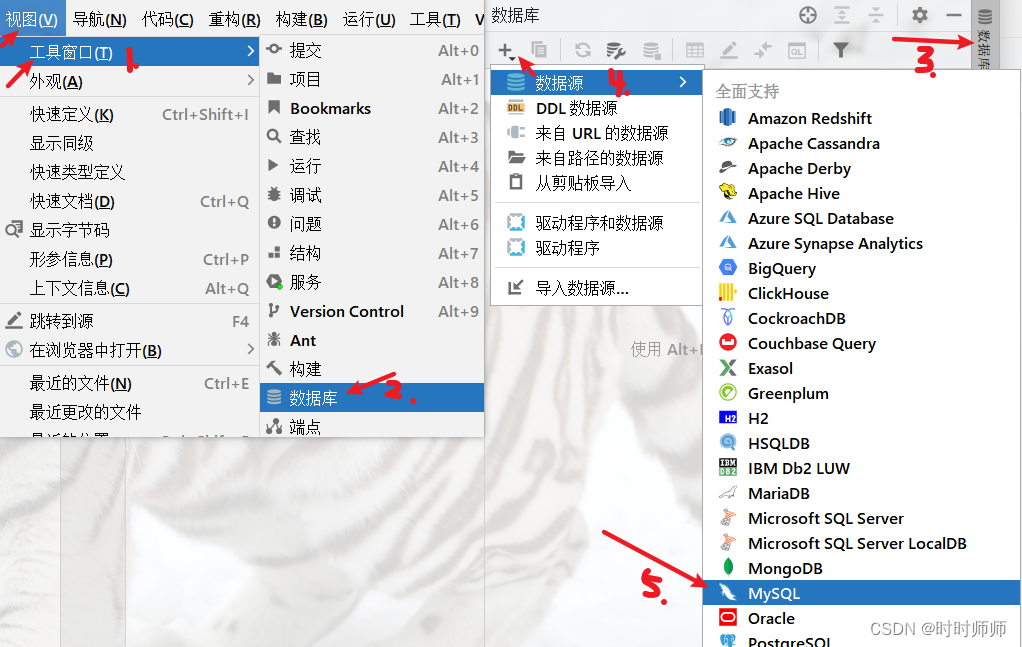This screenshot has height=647, width=1022.
Task: Expand 在浏览器中打开(B) submenu
Action: (x=130, y=350)
